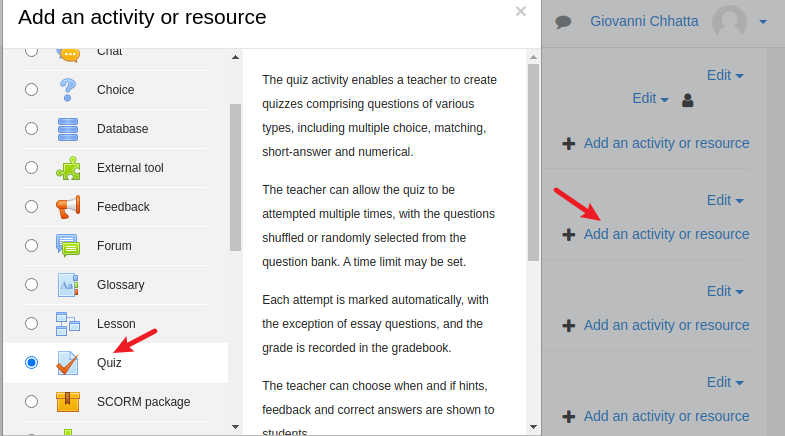This screenshot has width=785, height=436.
Task: Click the Forum speech bubbles icon
Action: click(x=68, y=246)
